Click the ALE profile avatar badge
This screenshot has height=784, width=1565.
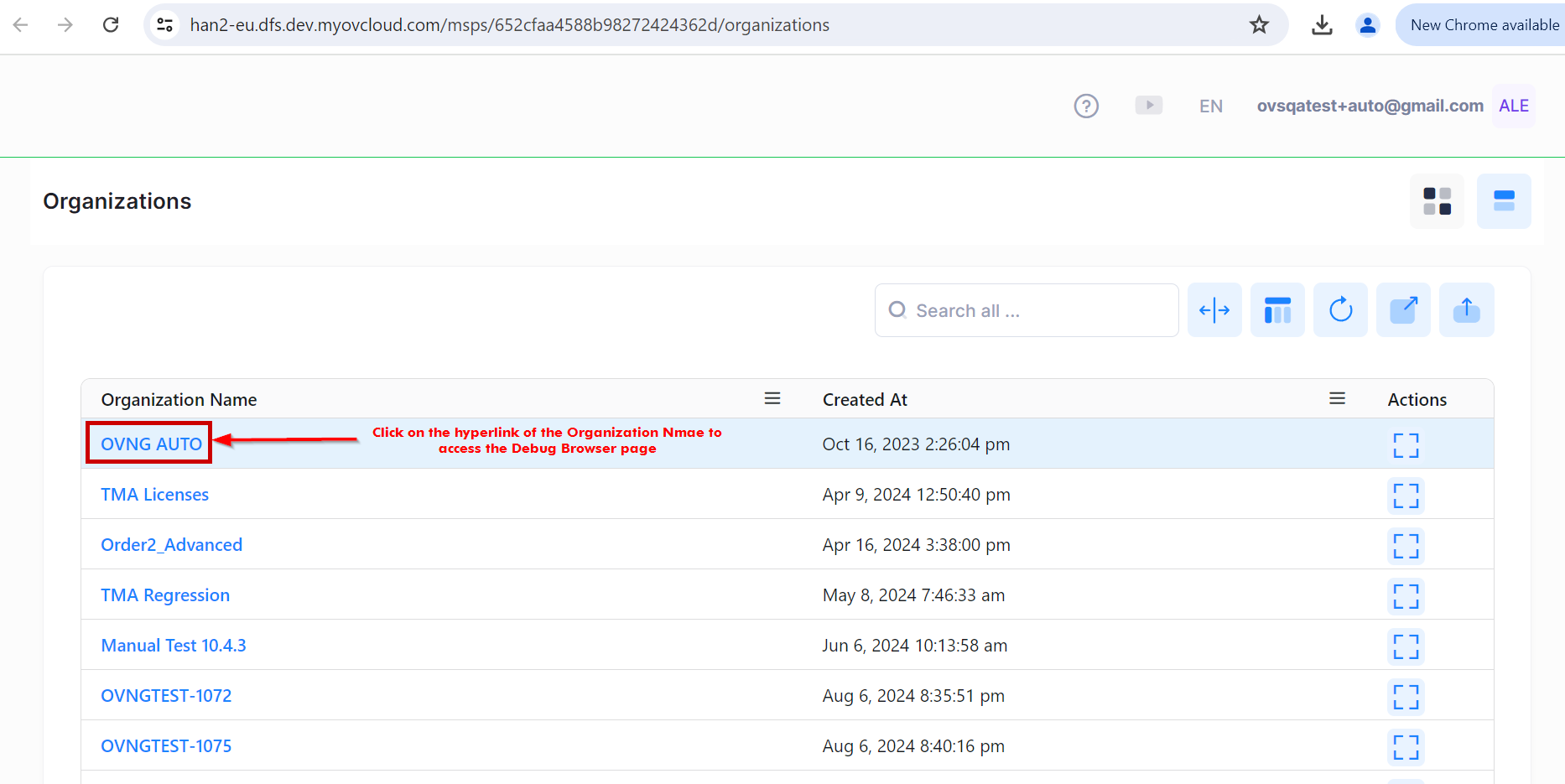1514,106
